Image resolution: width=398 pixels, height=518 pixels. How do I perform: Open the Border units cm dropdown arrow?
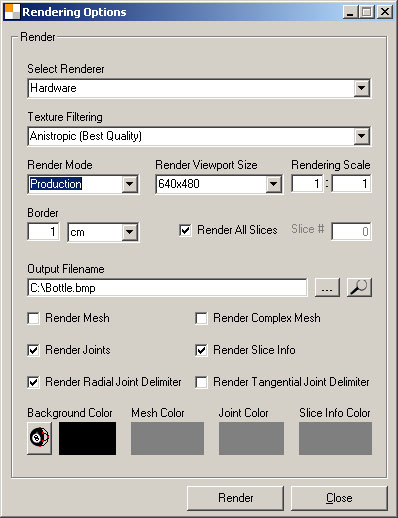coord(129,232)
